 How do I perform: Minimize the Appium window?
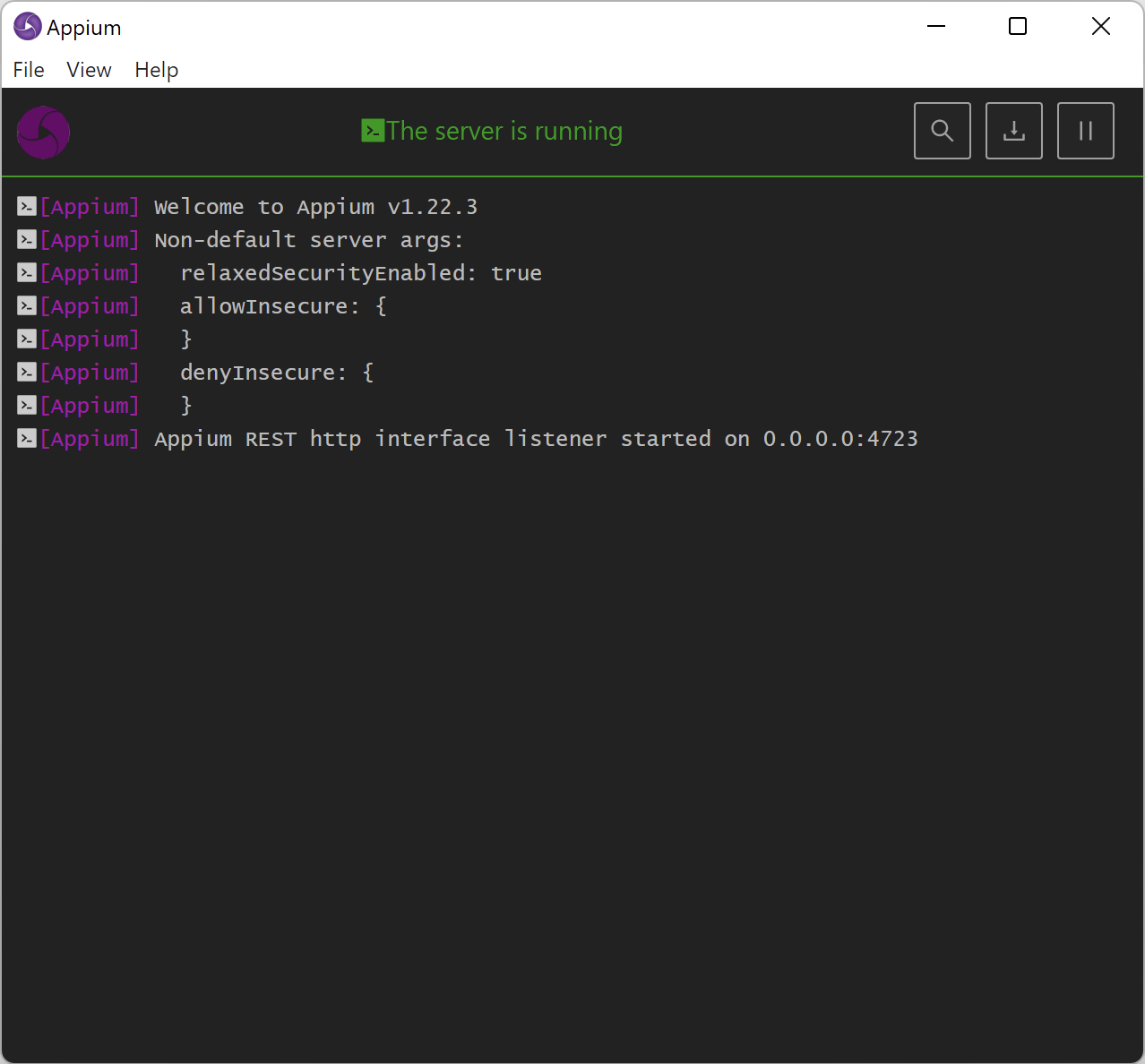[936, 27]
